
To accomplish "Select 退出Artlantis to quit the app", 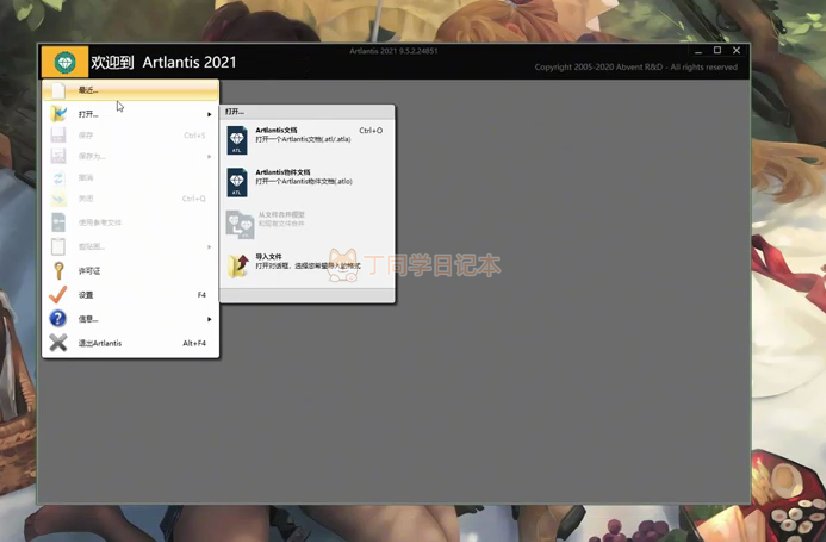I will pos(101,343).
